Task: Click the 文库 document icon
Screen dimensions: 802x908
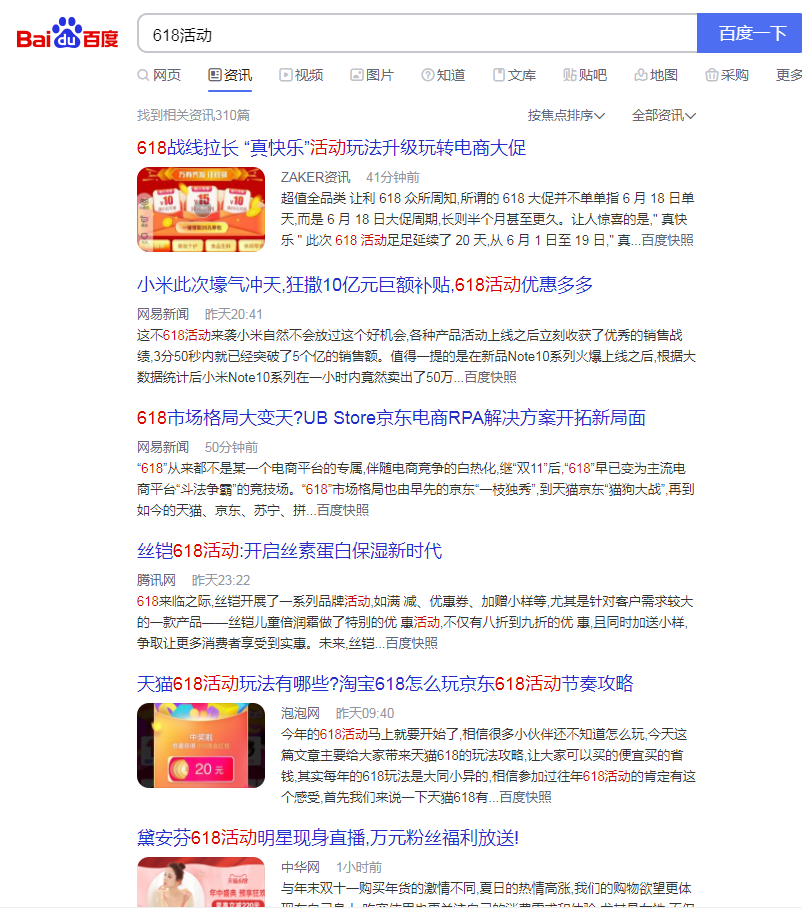Action: click(x=499, y=75)
